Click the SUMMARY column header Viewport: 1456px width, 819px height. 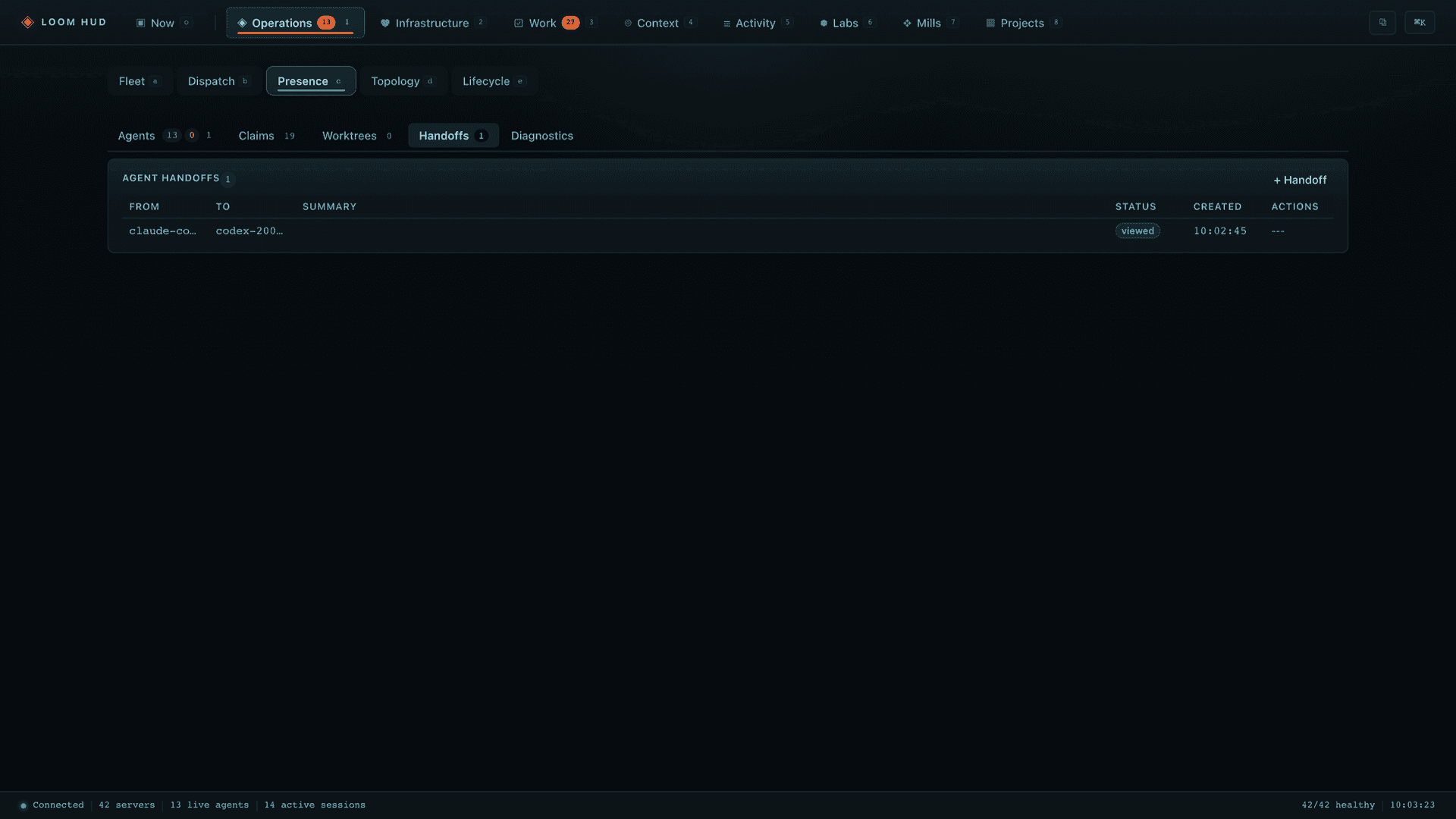click(329, 207)
